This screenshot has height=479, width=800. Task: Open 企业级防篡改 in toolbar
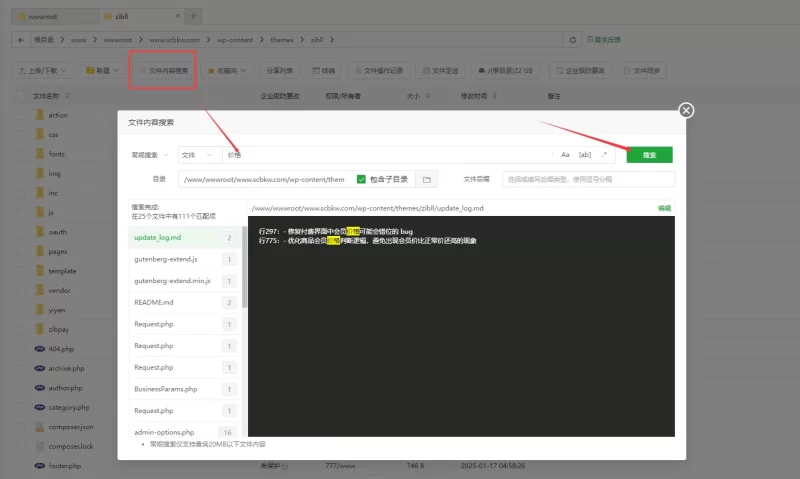coord(580,70)
